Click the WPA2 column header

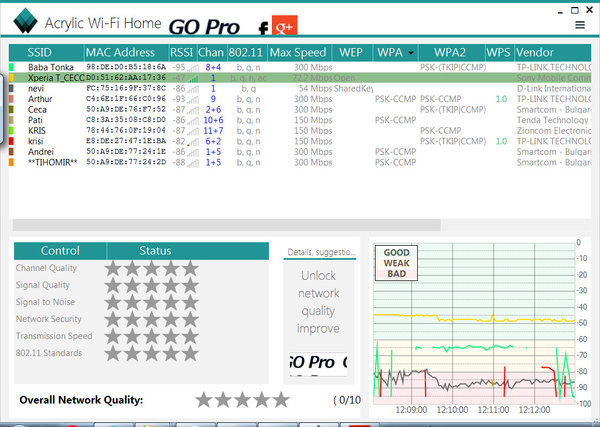coord(452,52)
